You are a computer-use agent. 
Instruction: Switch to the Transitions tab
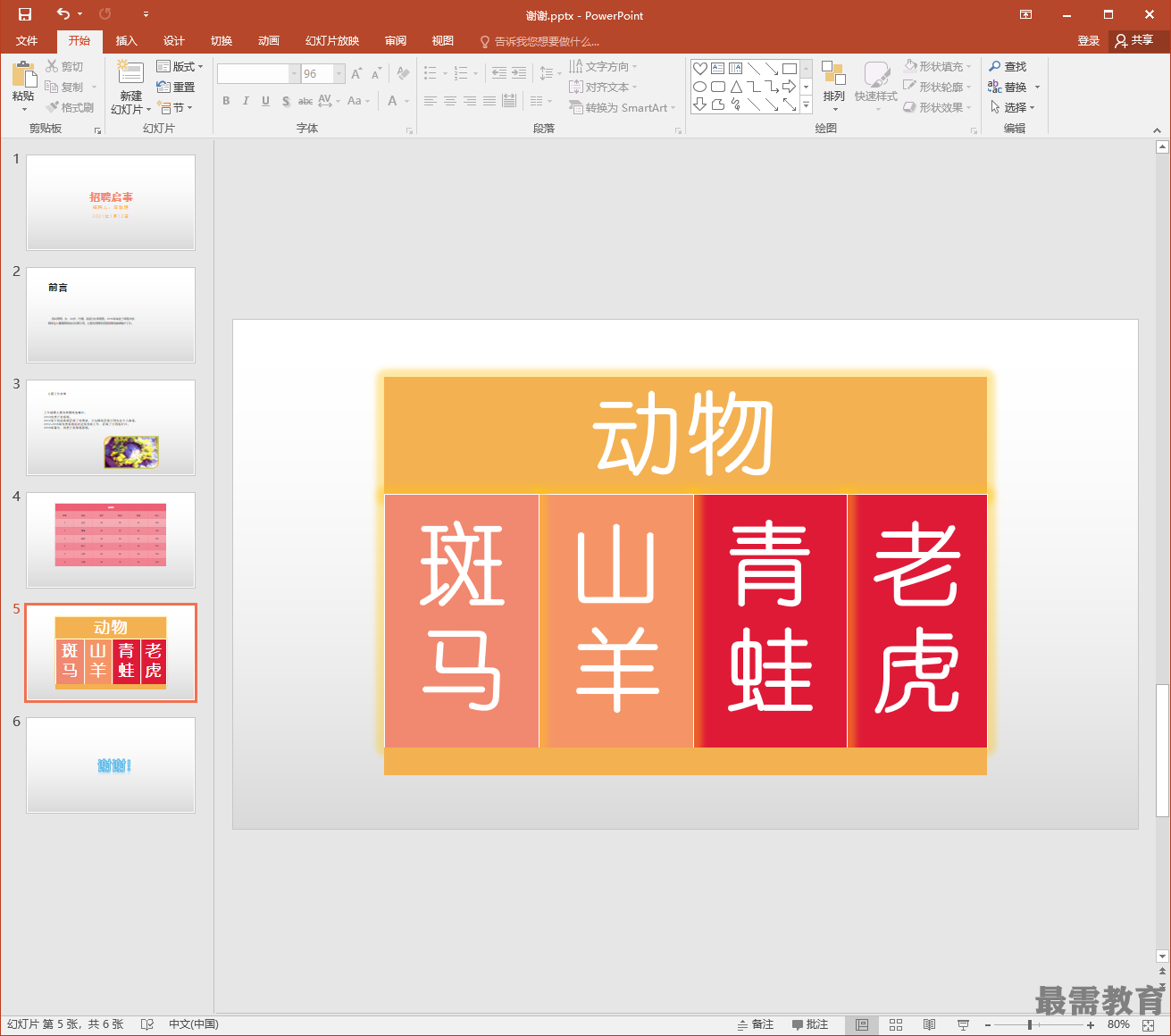[222, 41]
